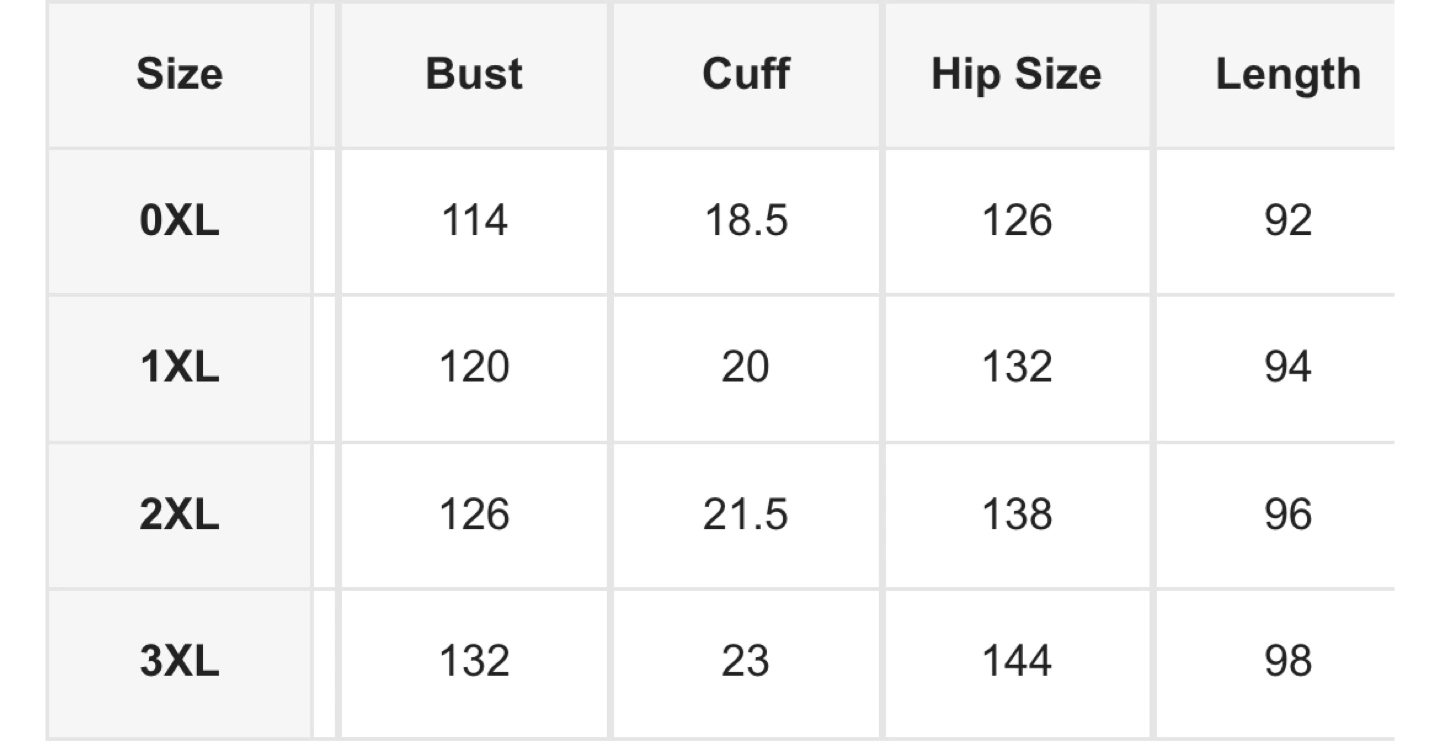
Task: Select the 3XL size row label
Action: [x=179, y=662]
